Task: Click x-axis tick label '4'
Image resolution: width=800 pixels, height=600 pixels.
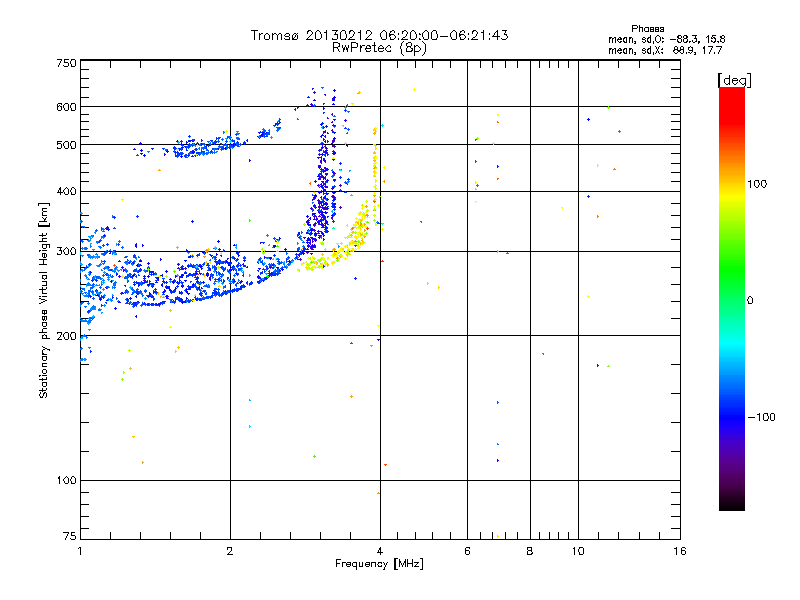Action: [380, 551]
